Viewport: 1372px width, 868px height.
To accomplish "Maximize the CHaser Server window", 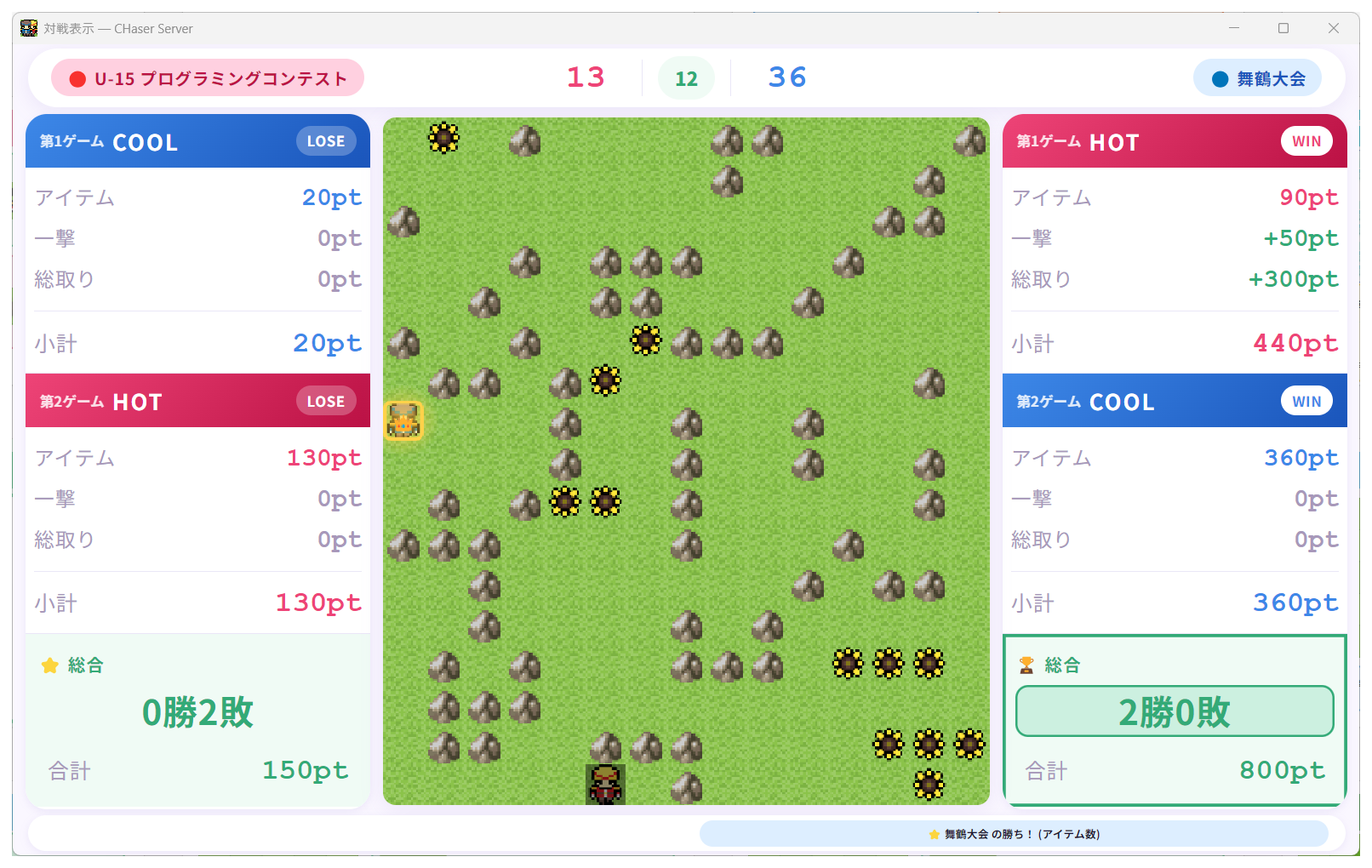I will [x=1283, y=28].
